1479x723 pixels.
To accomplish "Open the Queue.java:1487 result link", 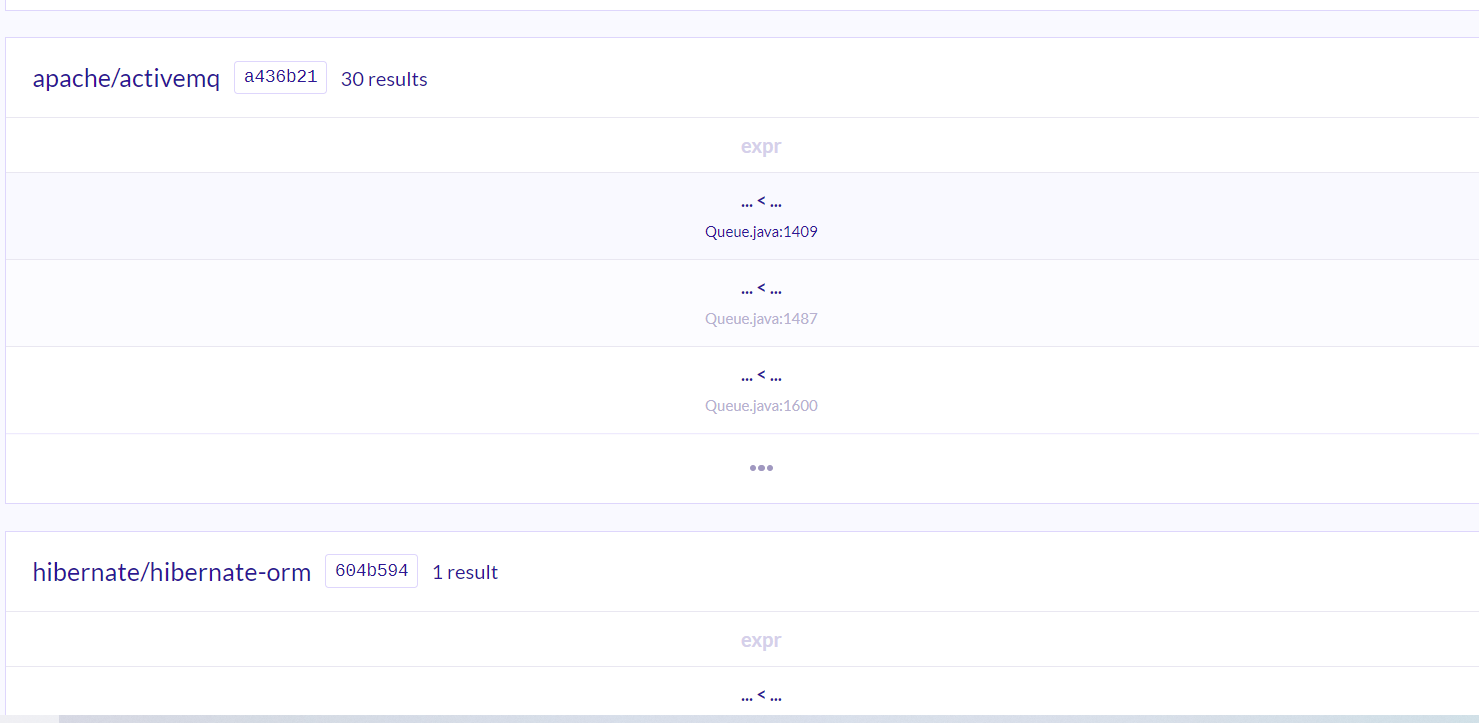I will click(x=761, y=319).
